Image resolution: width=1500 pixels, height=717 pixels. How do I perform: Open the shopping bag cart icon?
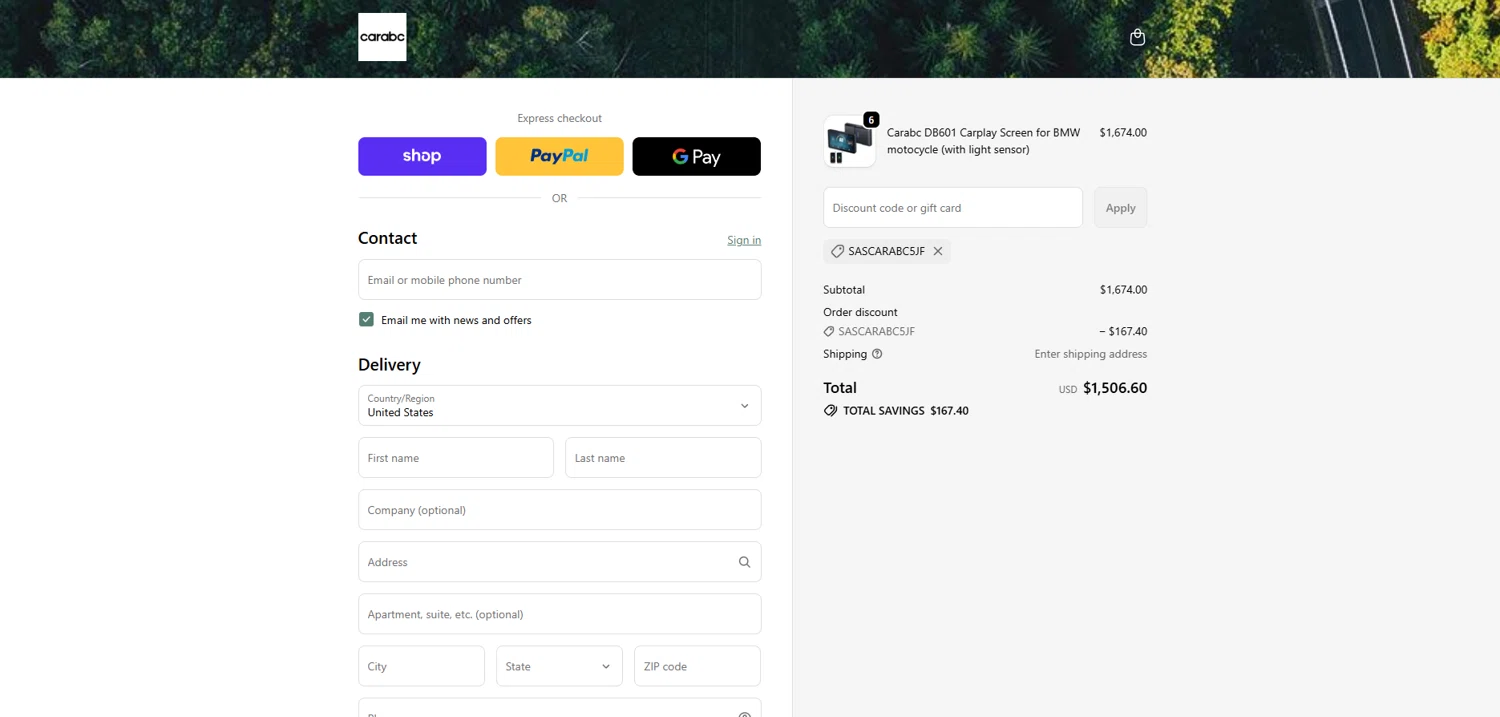[1137, 37]
